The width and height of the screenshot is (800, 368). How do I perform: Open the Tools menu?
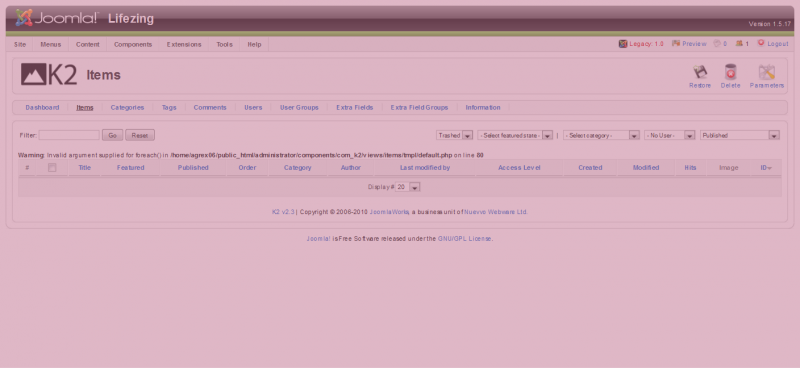coord(224,44)
